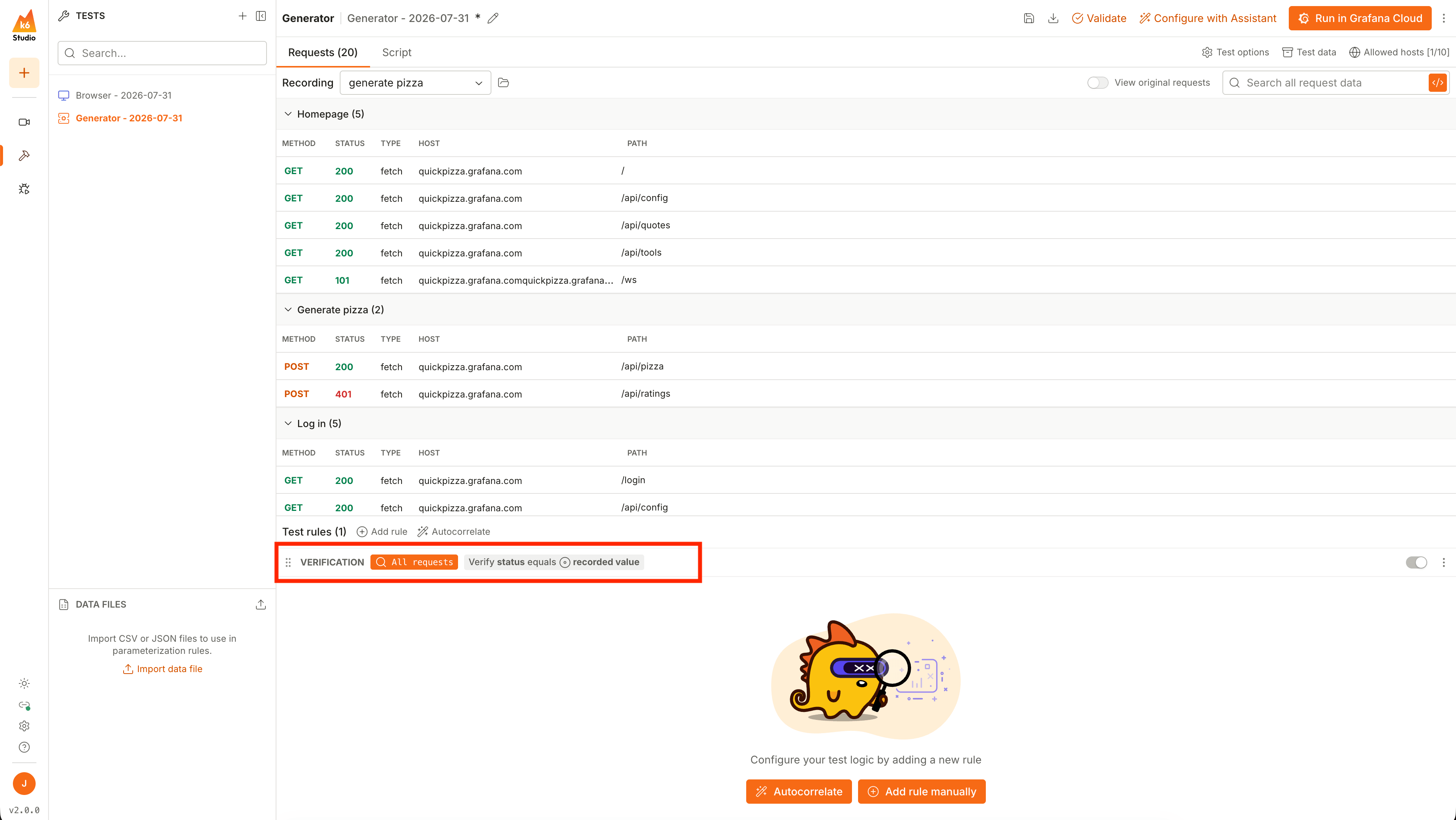Select the GET /login request row
The image size is (1456, 820).
[866, 480]
